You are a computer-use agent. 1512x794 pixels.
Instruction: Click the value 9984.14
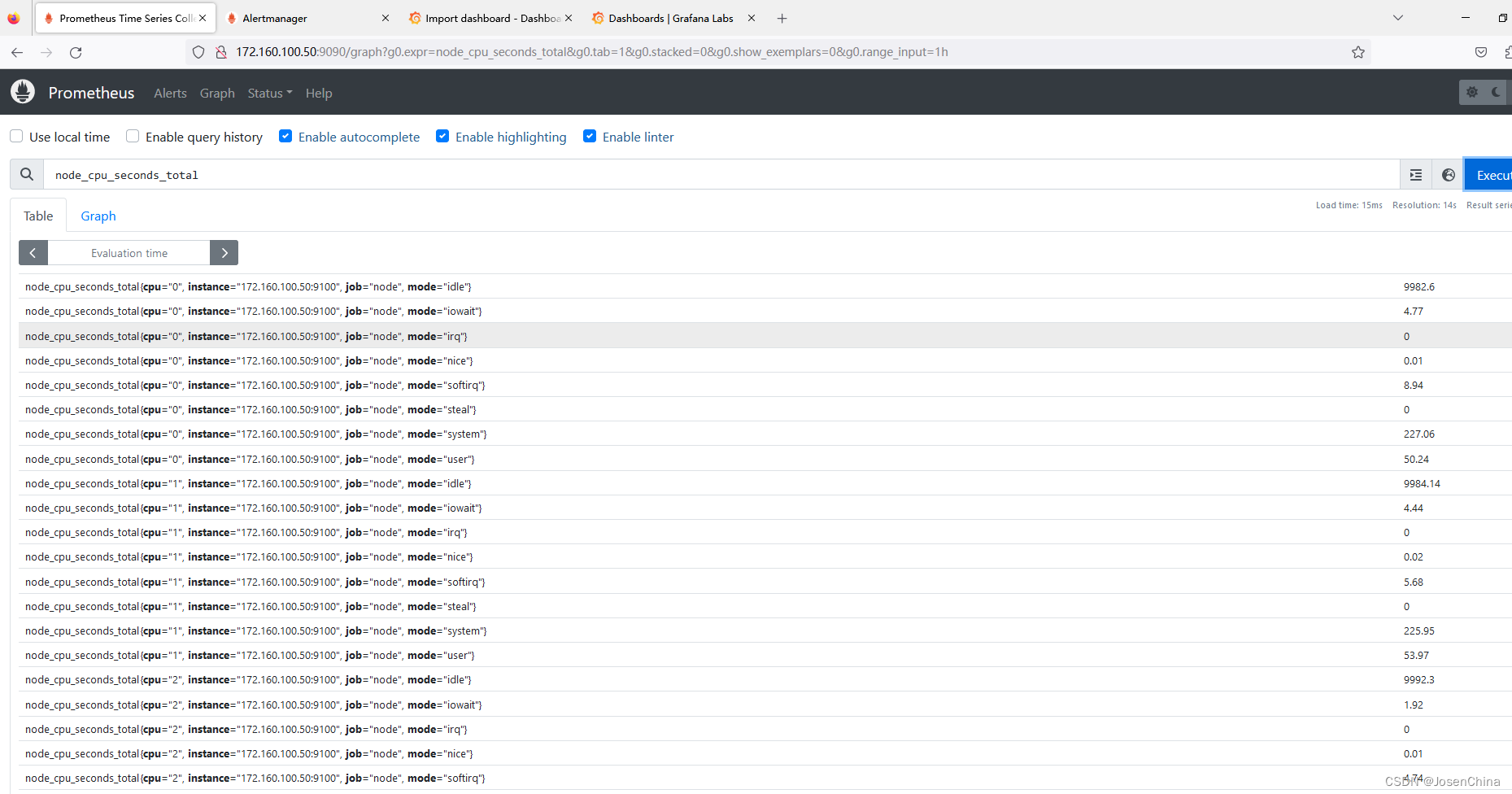(1422, 484)
